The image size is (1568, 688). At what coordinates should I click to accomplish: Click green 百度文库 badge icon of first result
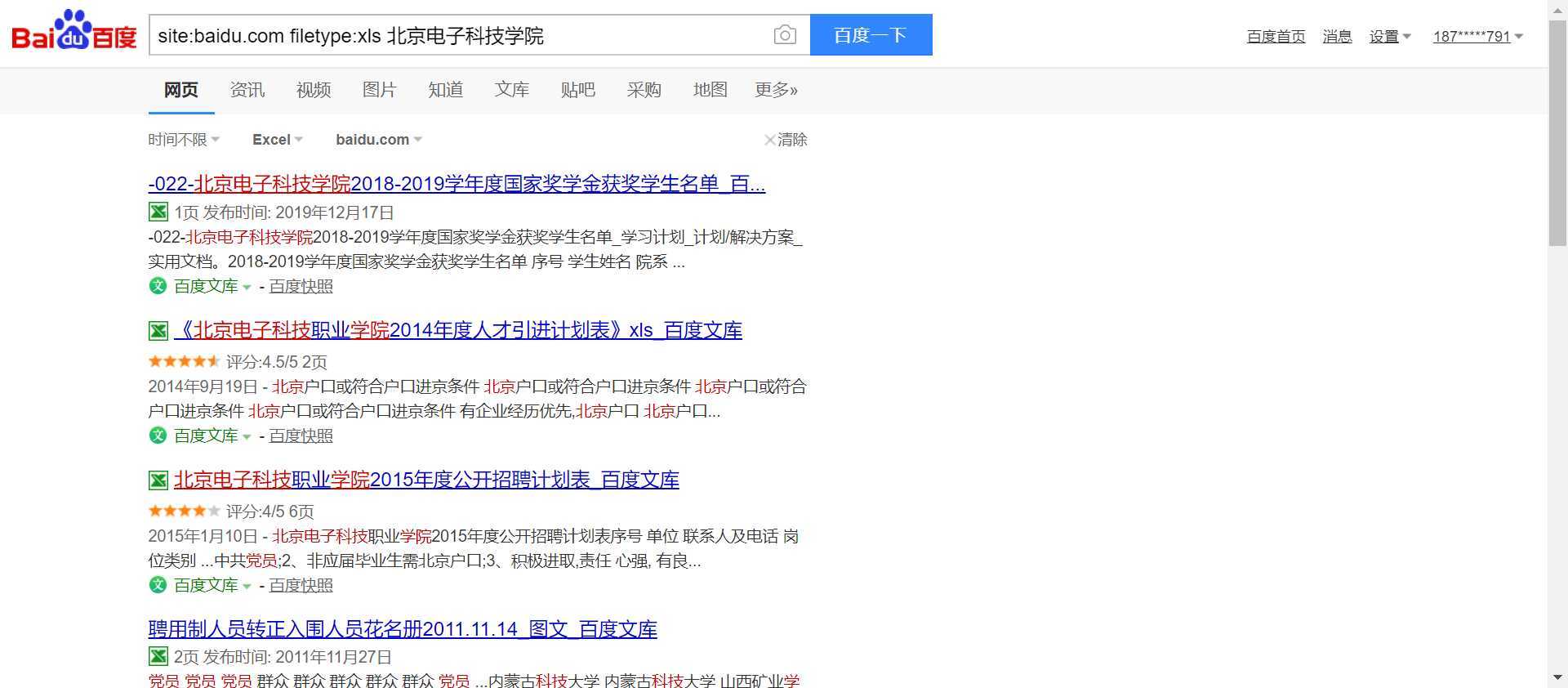click(x=158, y=286)
